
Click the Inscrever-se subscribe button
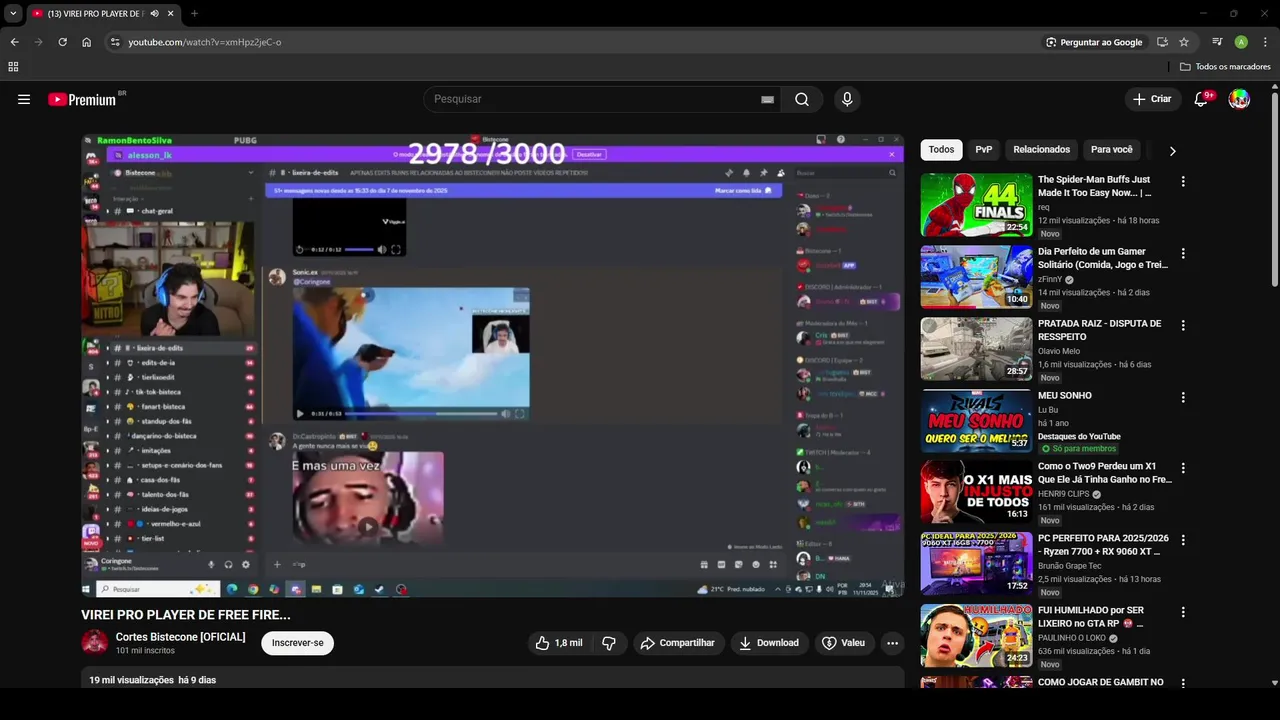pos(298,643)
